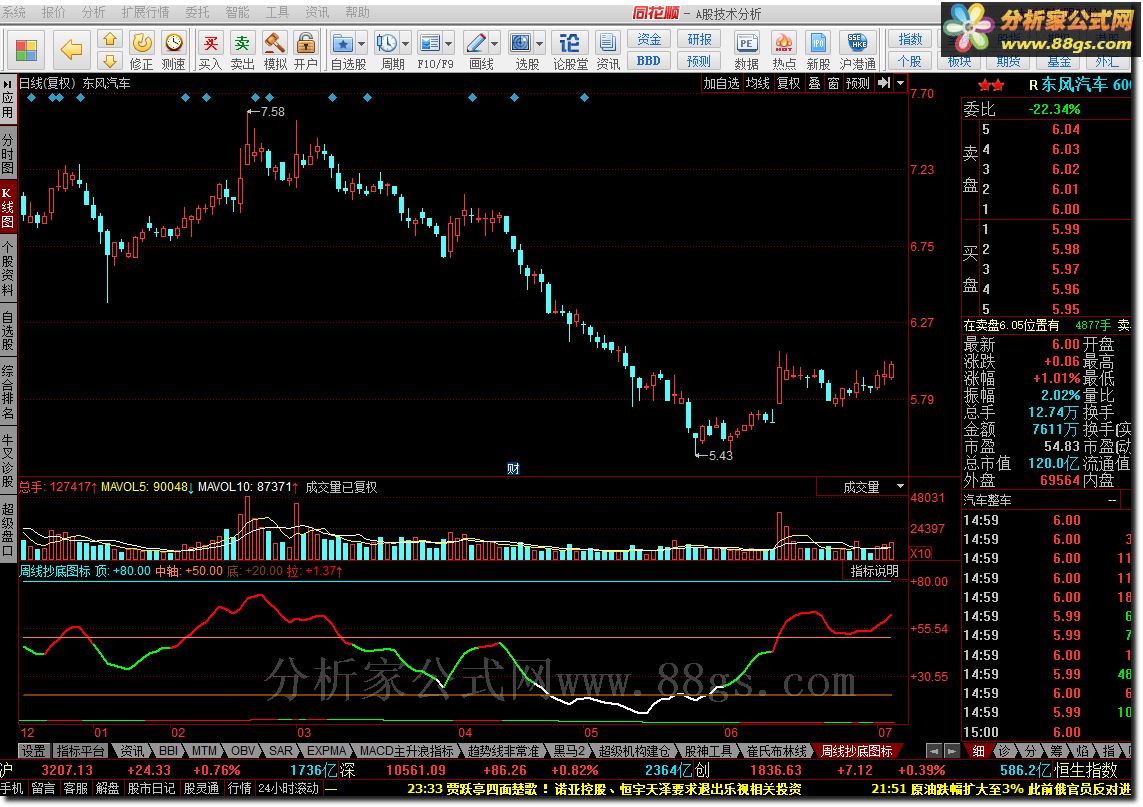This screenshot has width=1143, height=807.
Task: Click the 加自选 add-to-watchlist button
Action: coord(721,83)
